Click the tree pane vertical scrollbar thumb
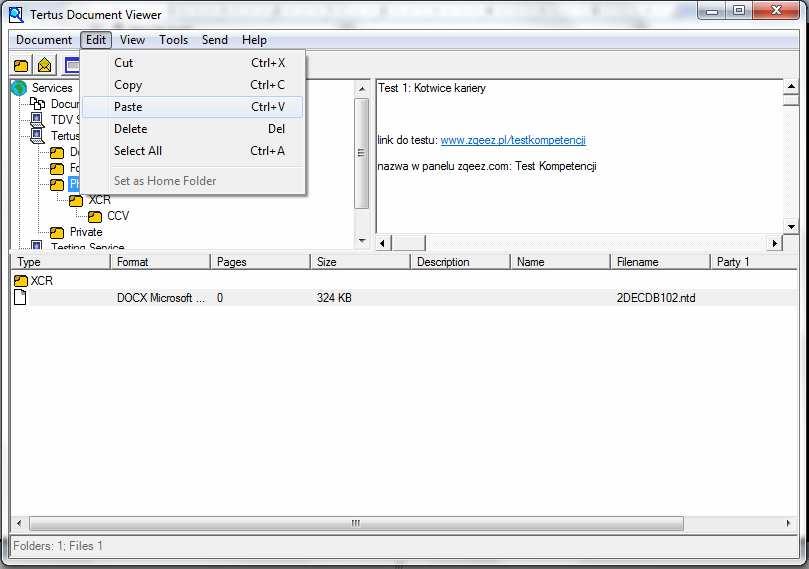 (362, 153)
